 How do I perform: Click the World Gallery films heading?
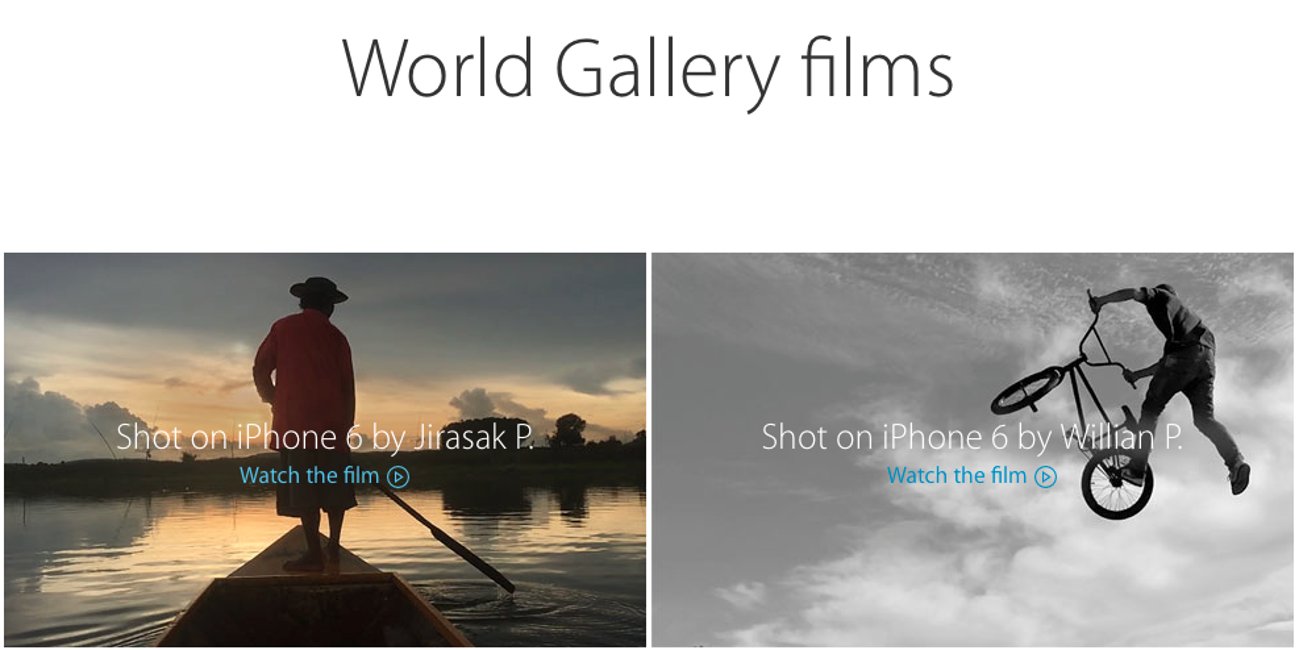pos(648,68)
